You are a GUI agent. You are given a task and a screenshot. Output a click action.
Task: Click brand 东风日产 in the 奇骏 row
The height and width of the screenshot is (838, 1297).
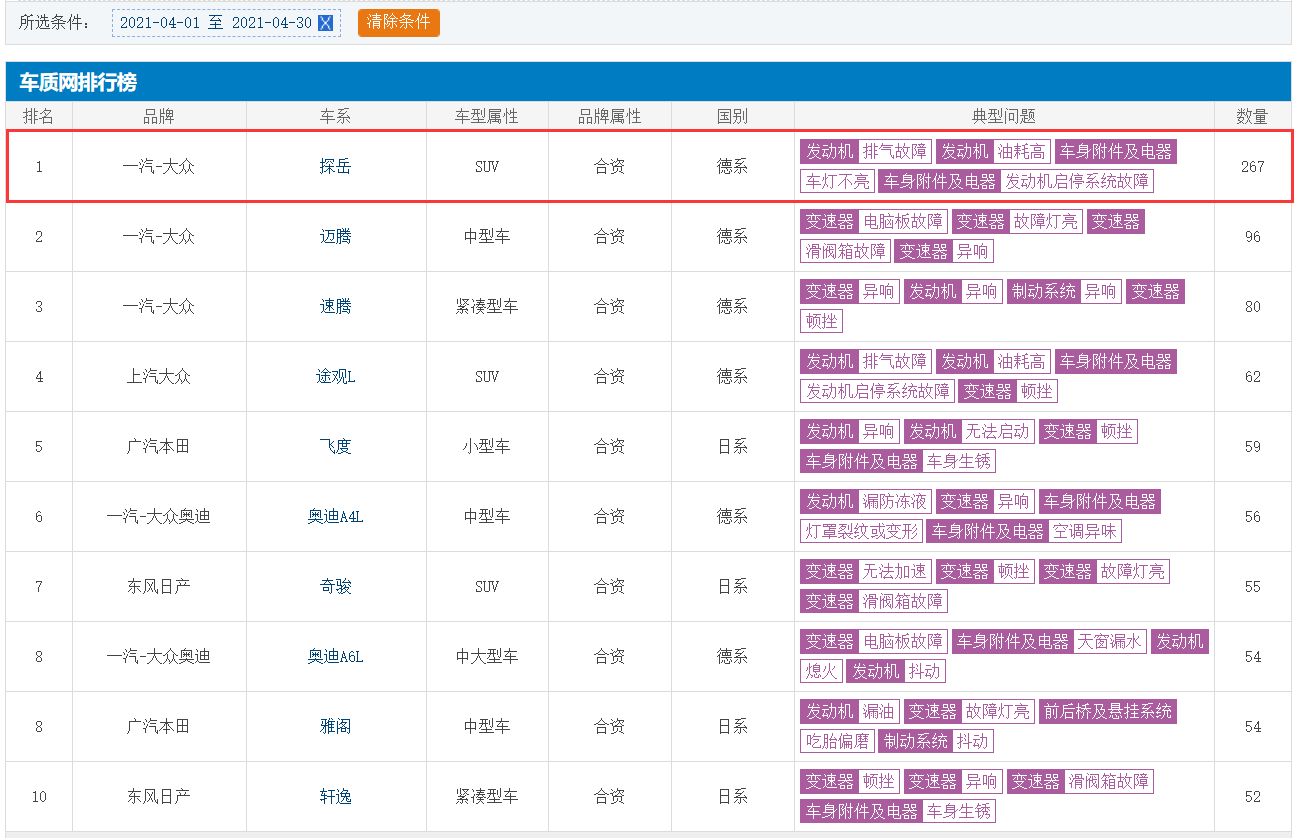[x=159, y=587]
